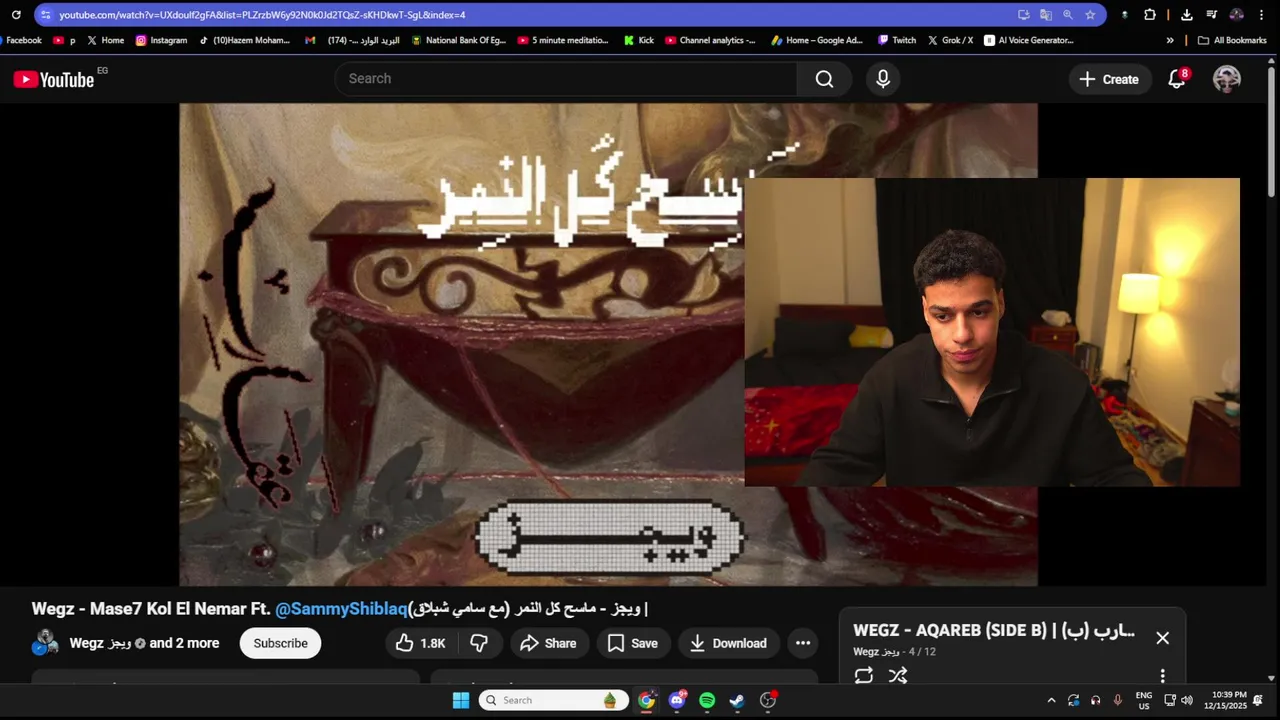Viewport: 1280px width, 720px height.
Task: Bookmark this page with the star icon
Action: pos(1090,15)
